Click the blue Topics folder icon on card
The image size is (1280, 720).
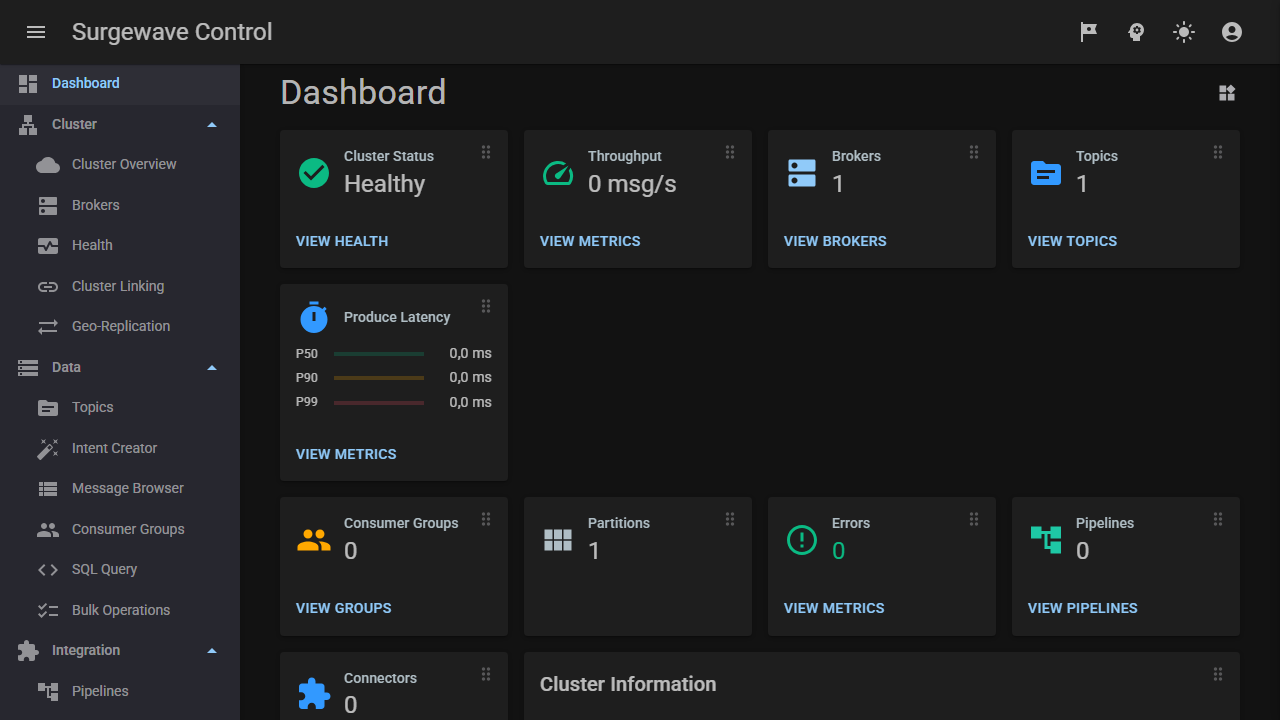tap(1046, 173)
